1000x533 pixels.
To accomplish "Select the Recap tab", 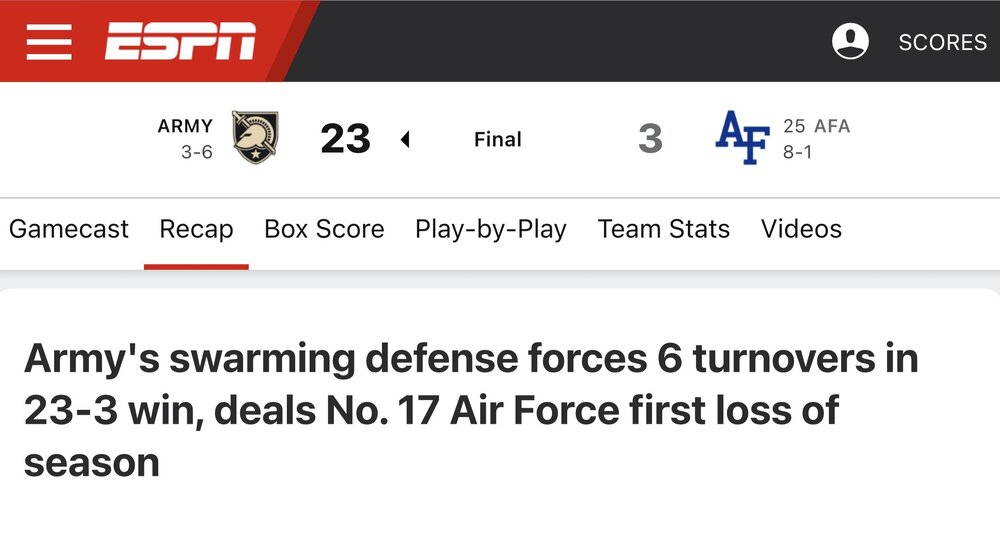I will [x=196, y=229].
